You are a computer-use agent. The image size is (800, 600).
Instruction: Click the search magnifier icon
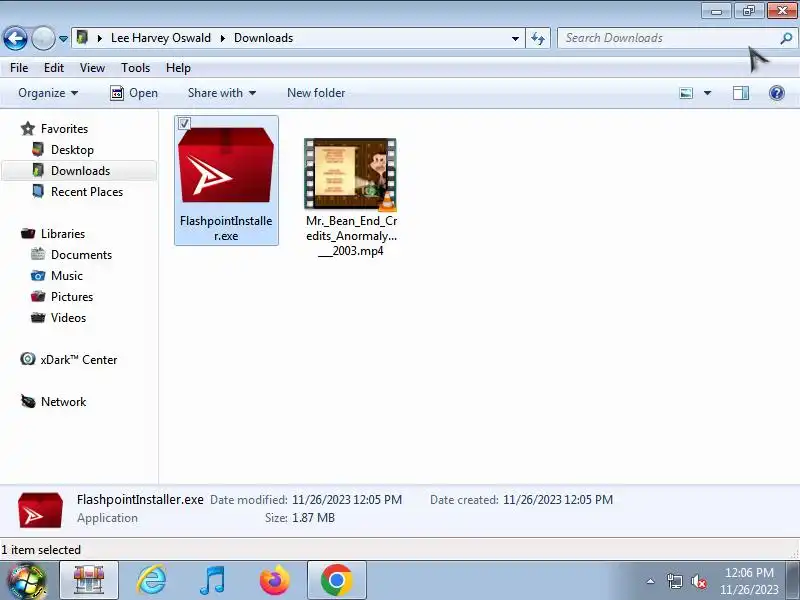click(786, 38)
